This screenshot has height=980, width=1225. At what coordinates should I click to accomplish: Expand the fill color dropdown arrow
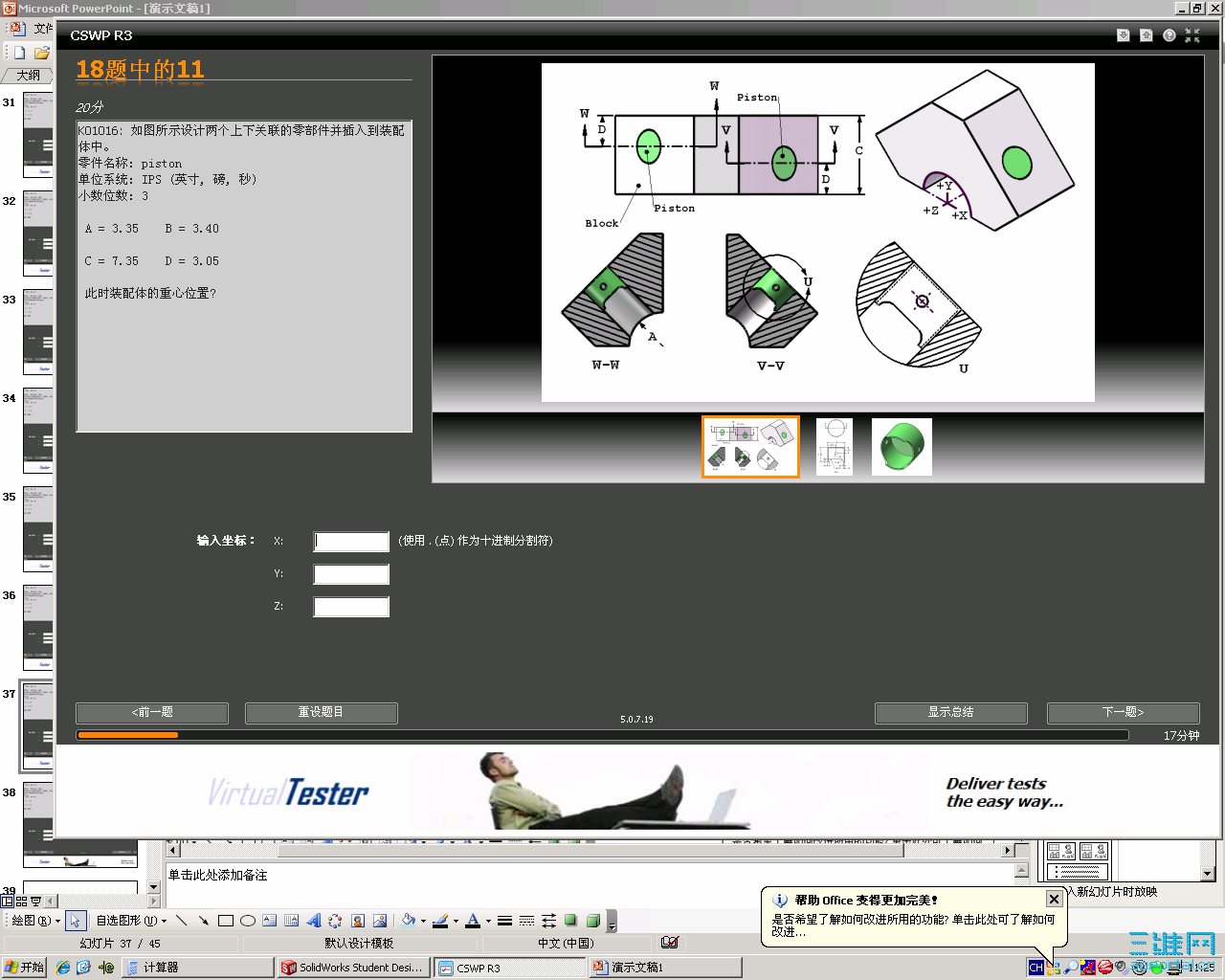(x=423, y=921)
